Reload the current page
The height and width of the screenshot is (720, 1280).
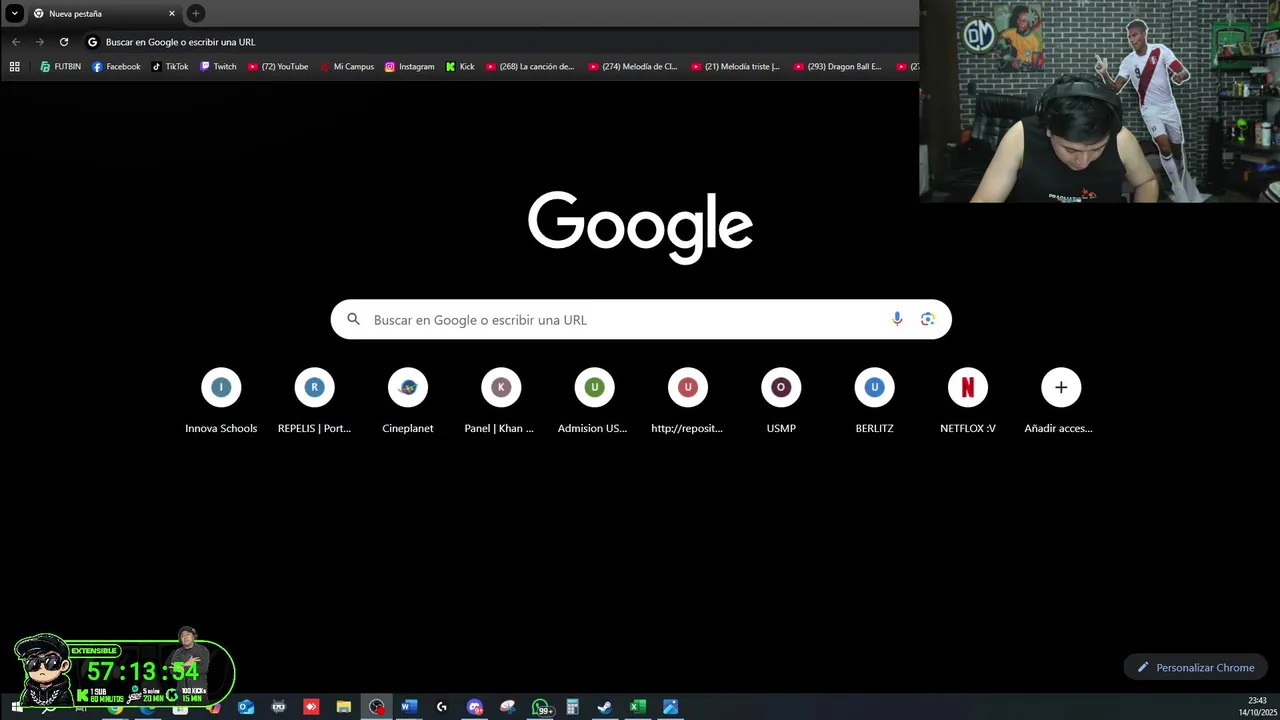[x=64, y=42]
